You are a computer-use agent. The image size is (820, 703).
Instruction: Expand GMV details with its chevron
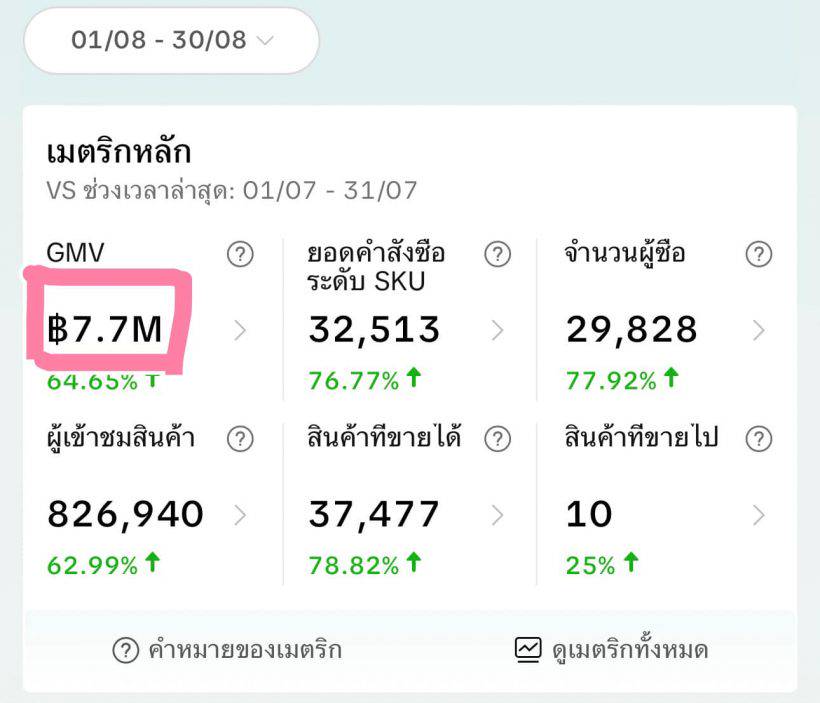[x=240, y=330]
